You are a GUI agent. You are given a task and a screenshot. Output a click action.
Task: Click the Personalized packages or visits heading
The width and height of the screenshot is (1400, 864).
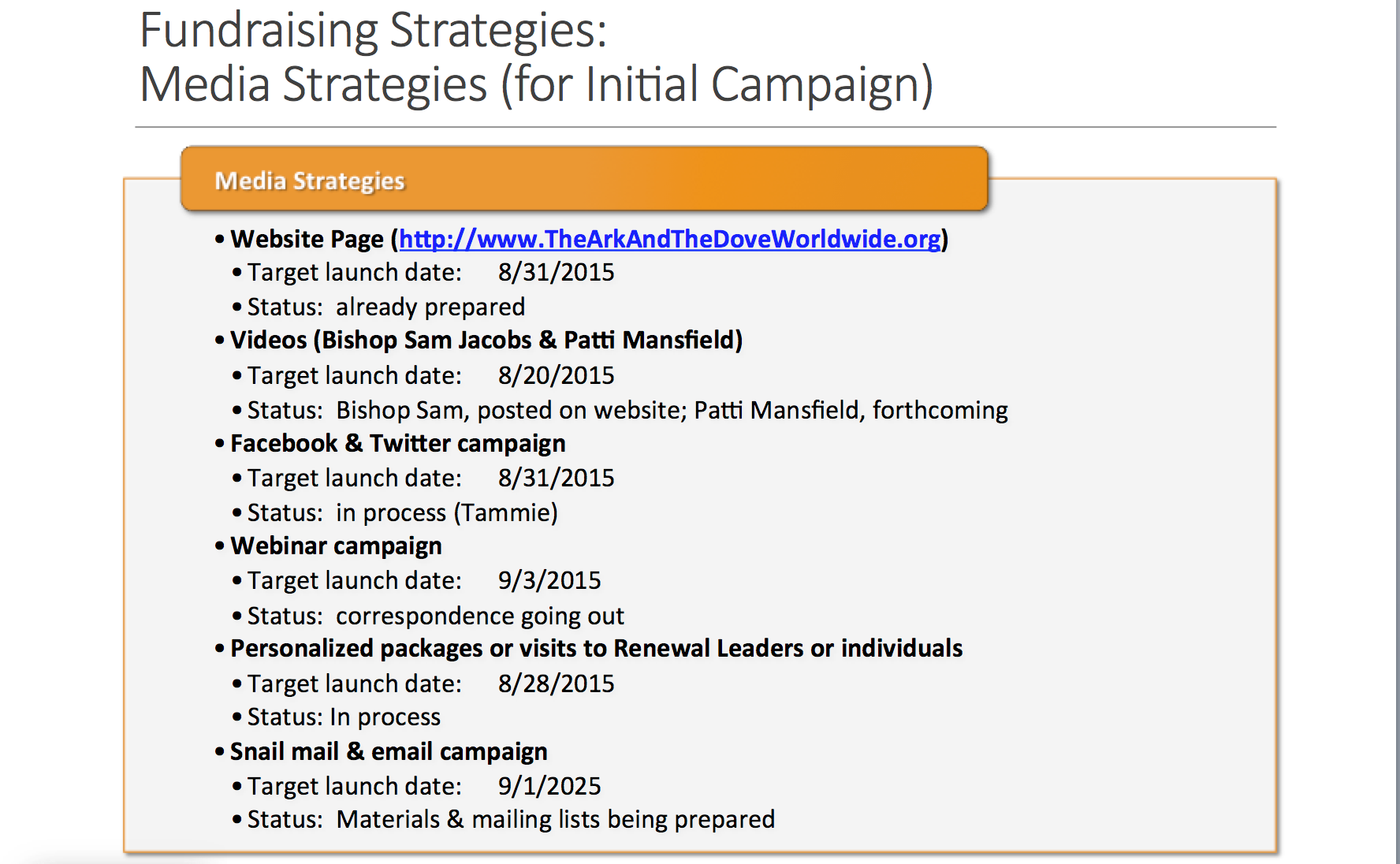point(596,648)
